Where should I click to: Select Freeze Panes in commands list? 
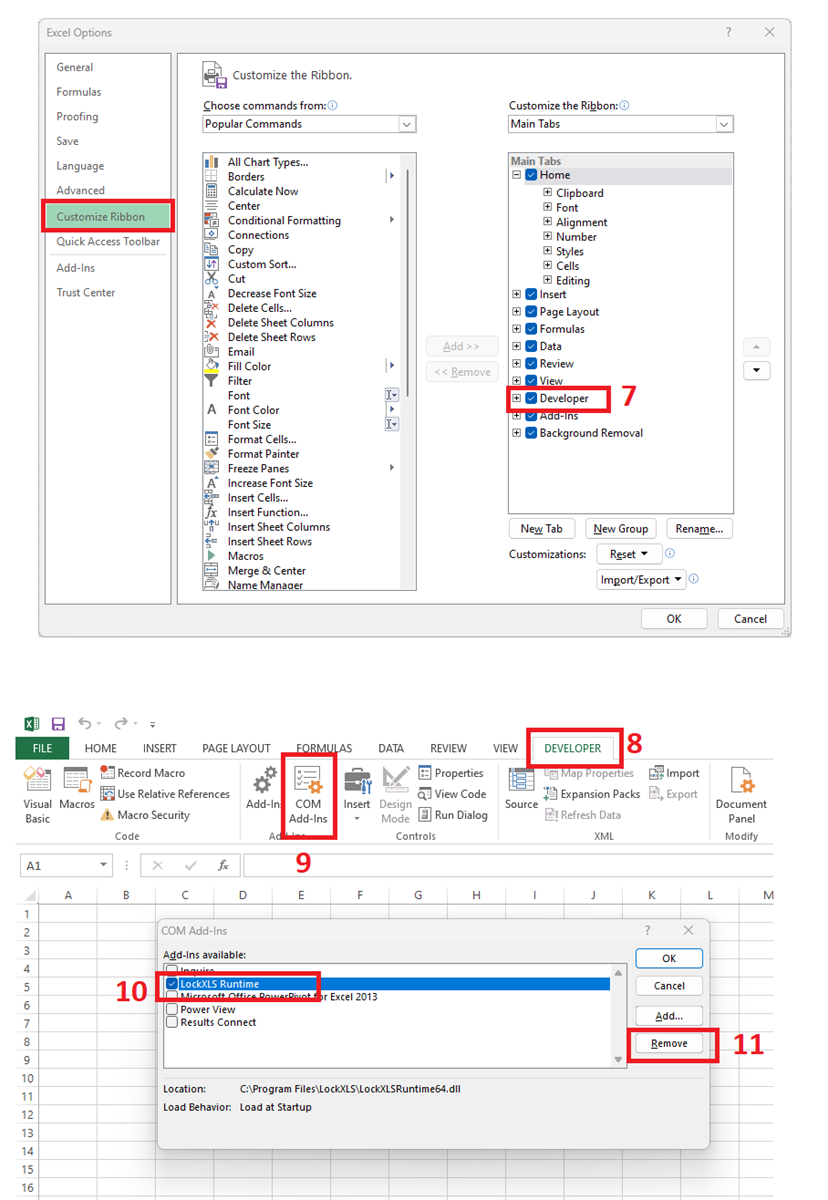coord(258,468)
